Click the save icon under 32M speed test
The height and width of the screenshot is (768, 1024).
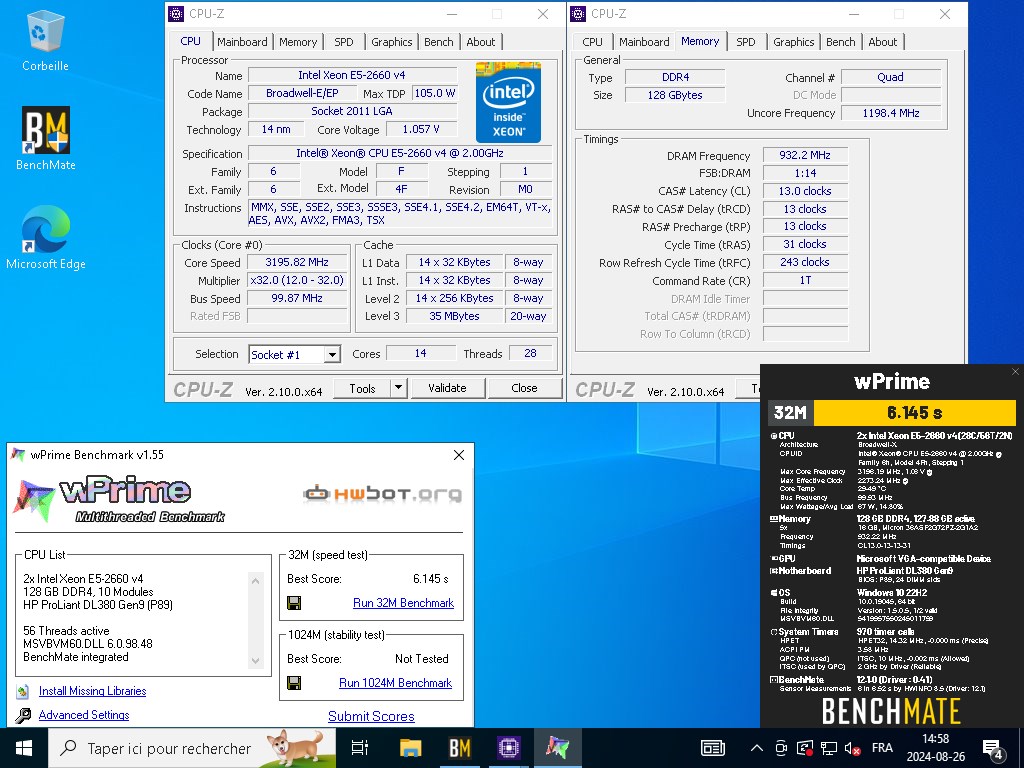[x=294, y=603]
